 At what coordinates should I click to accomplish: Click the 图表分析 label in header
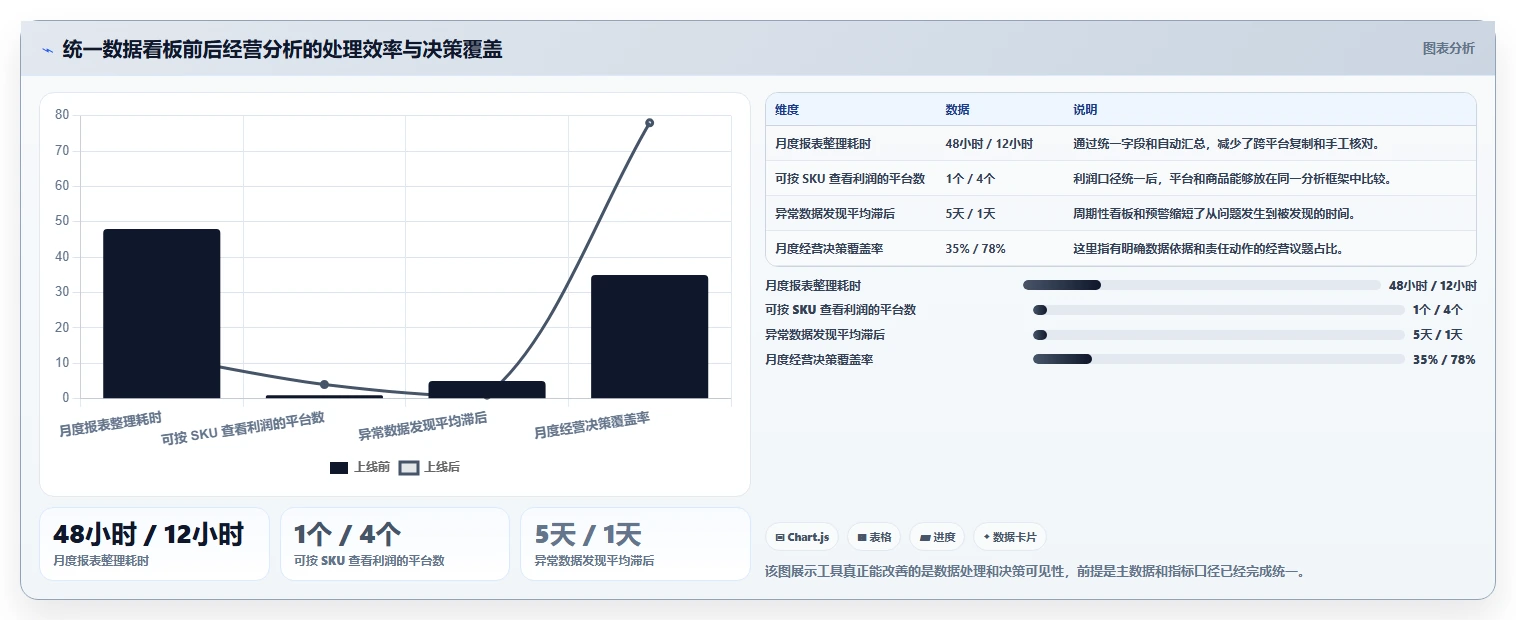coord(1448,48)
